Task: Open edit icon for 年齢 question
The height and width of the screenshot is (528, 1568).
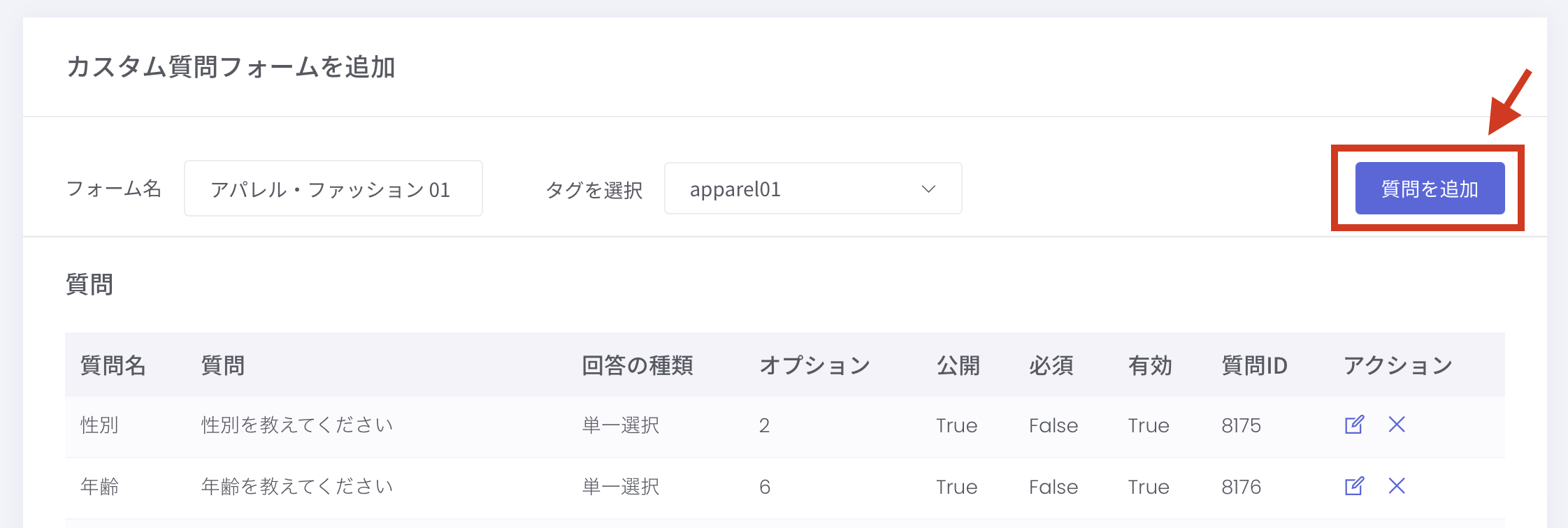Action: [1354, 486]
